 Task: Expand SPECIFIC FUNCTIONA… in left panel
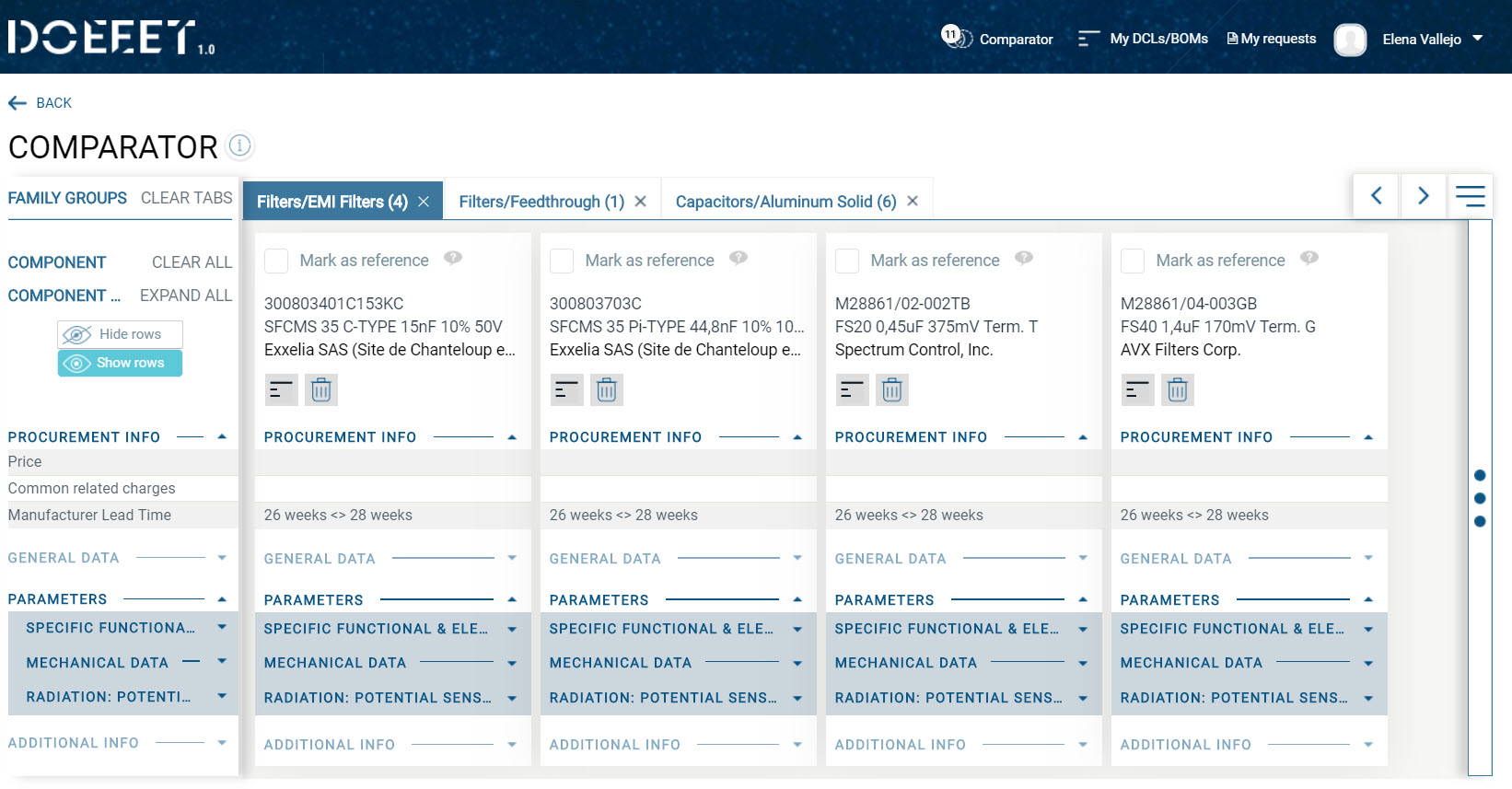point(222,628)
